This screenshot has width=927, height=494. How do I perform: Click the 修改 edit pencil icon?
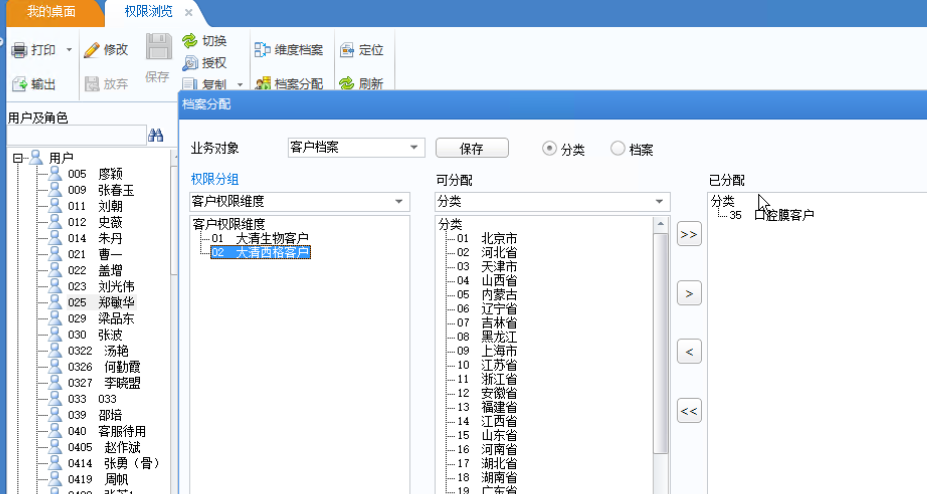(92, 50)
